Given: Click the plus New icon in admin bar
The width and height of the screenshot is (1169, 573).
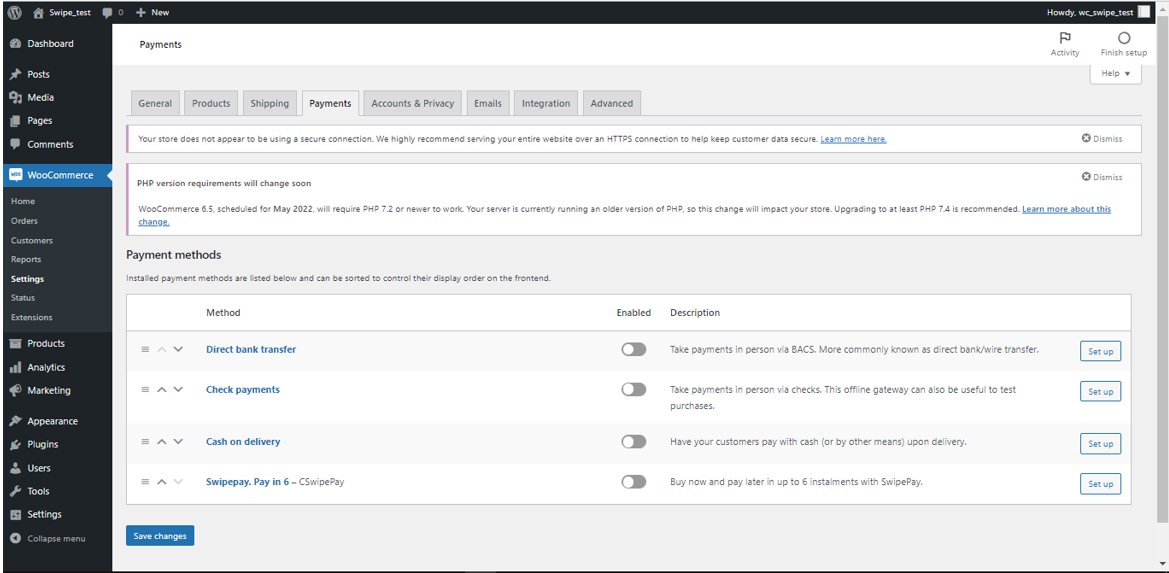Looking at the screenshot, I should (140, 13).
